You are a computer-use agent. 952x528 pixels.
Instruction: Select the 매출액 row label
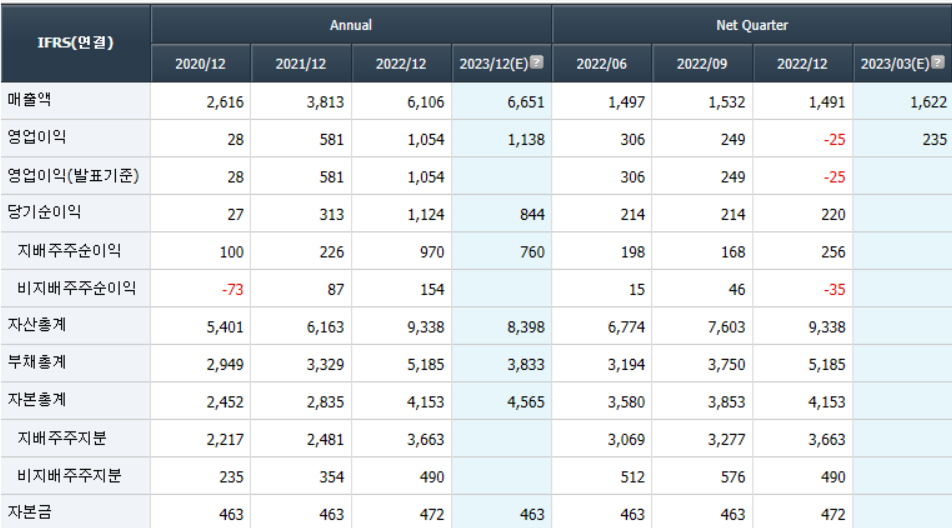(x=29, y=100)
